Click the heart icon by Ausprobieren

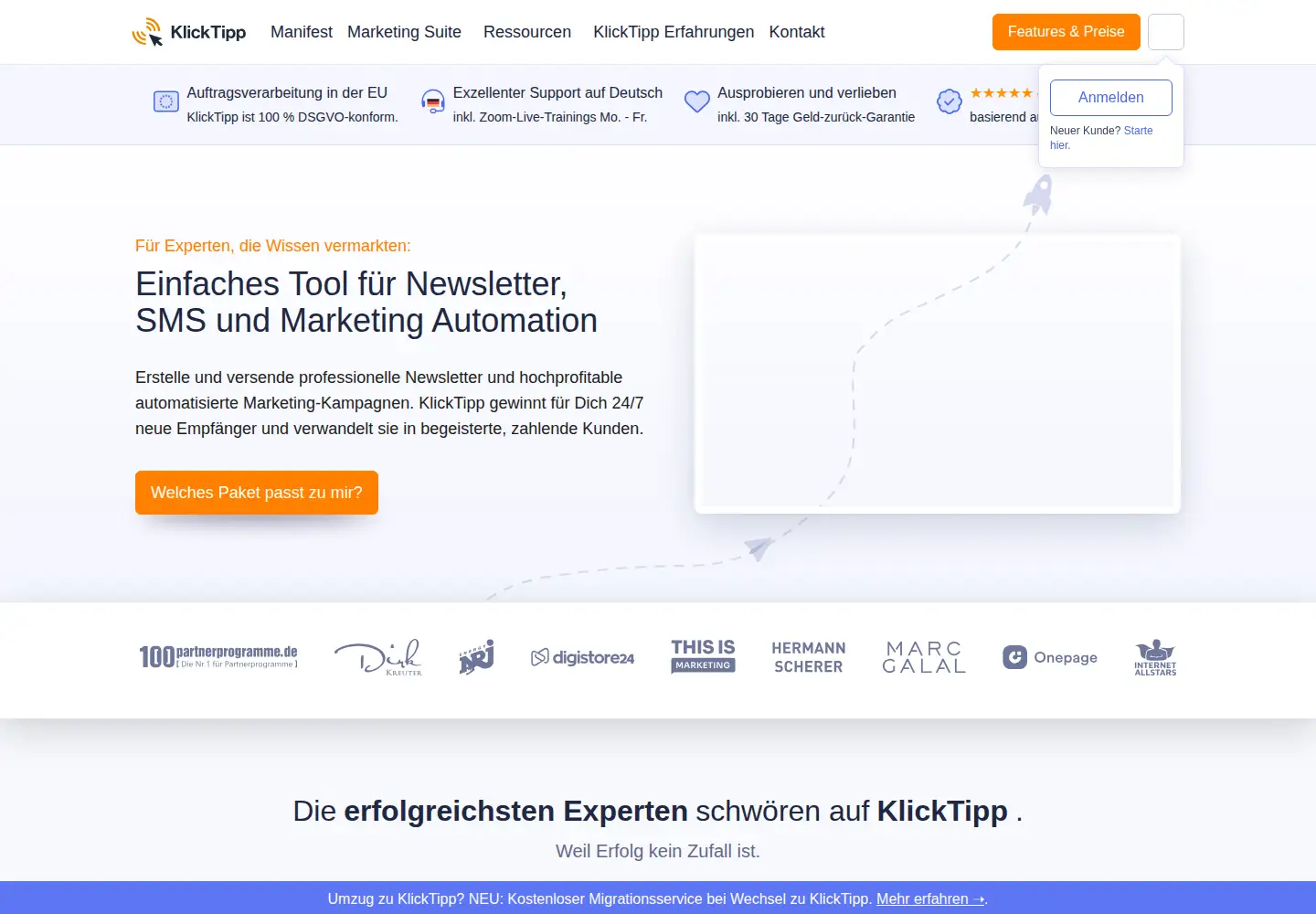tap(697, 101)
